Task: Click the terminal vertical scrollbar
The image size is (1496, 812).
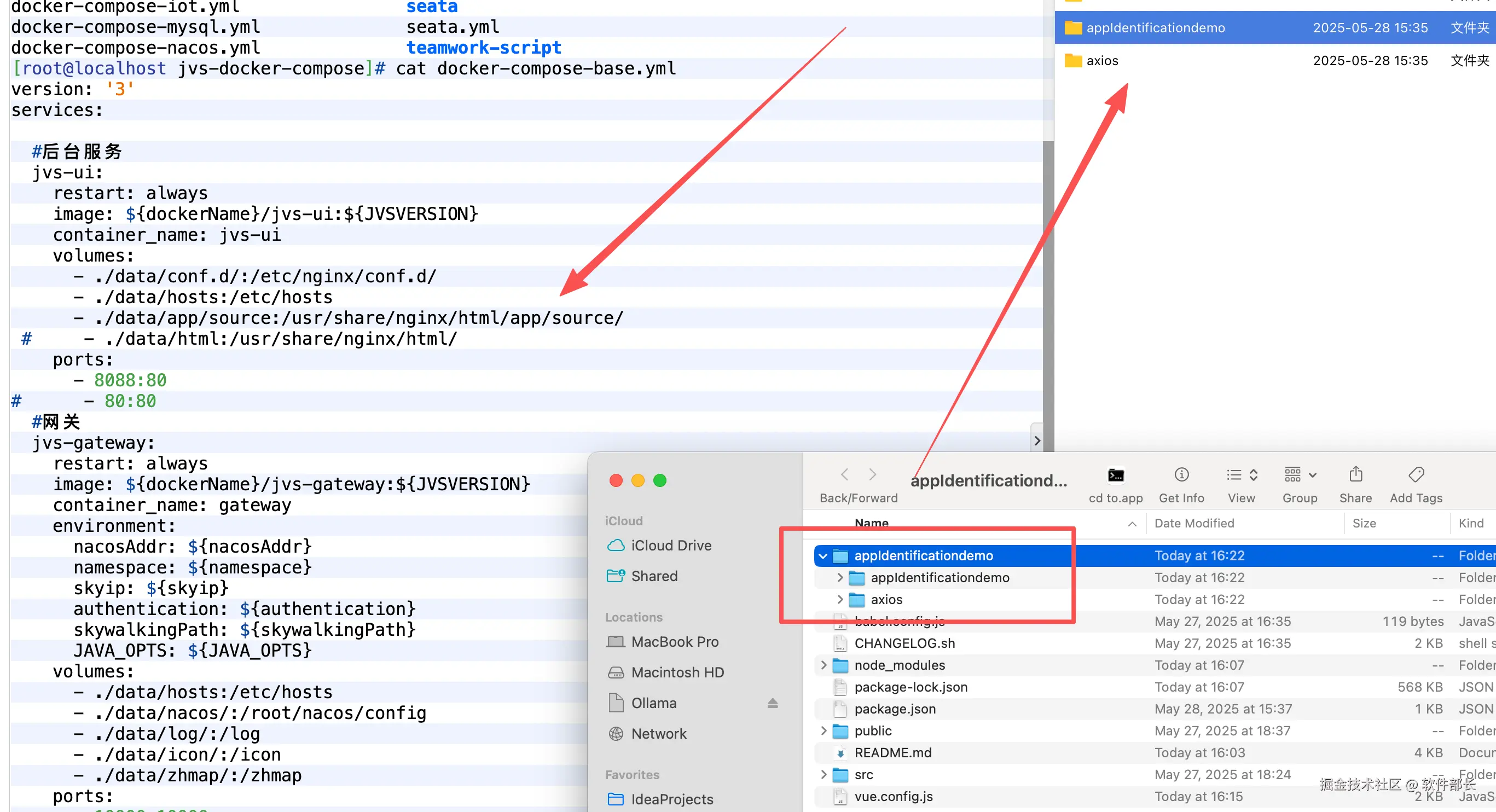Action: [x=1048, y=291]
